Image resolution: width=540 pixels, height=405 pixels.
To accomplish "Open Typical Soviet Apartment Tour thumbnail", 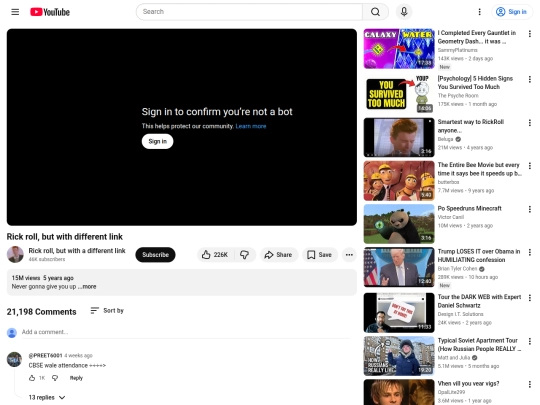I will (x=399, y=356).
